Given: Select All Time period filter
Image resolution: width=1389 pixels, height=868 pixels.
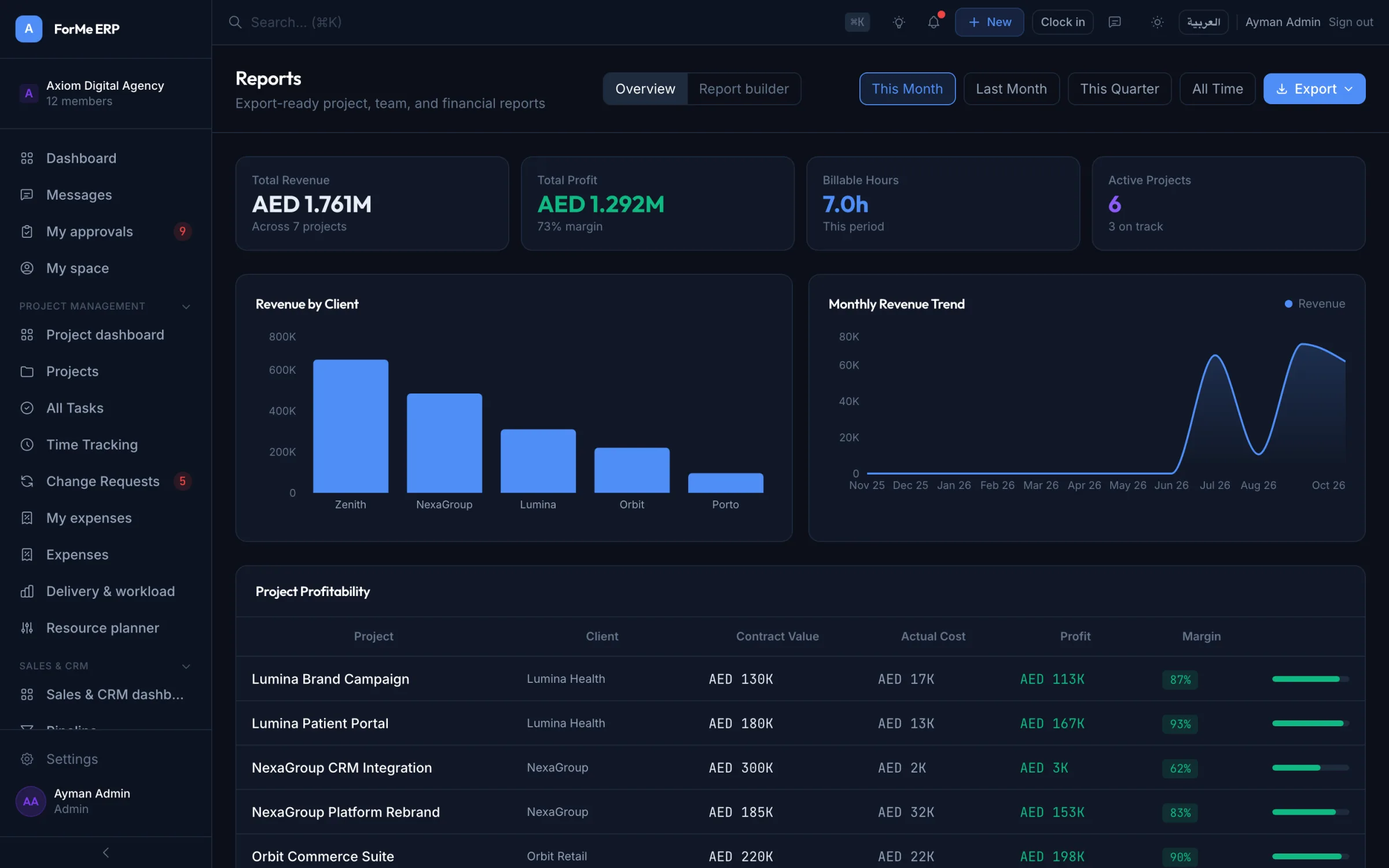Looking at the screenshot, I should pos(1217,89).
